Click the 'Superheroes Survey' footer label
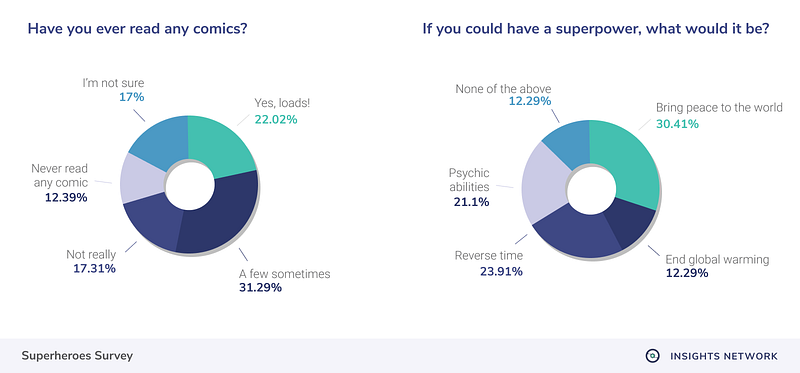800x373 pixels. 77,356
